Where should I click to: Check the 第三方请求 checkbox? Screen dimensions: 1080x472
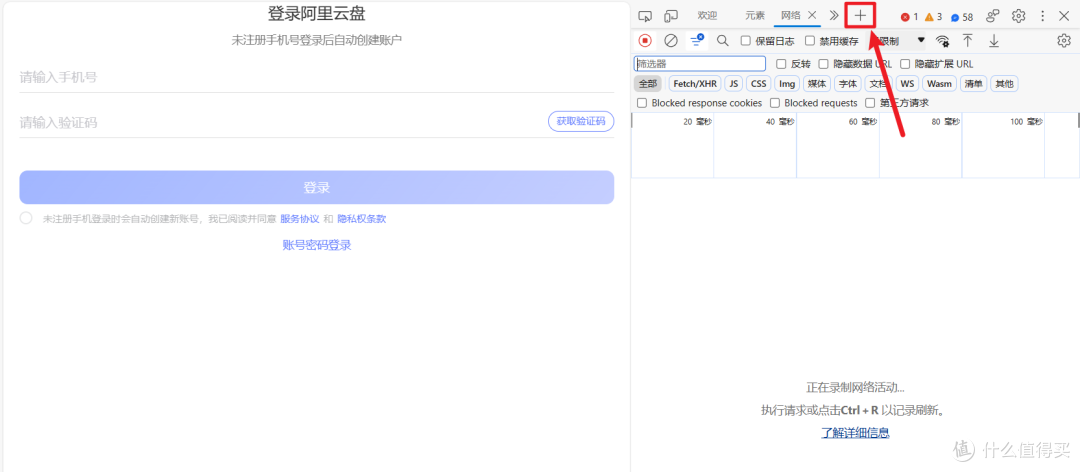[870, 103]
